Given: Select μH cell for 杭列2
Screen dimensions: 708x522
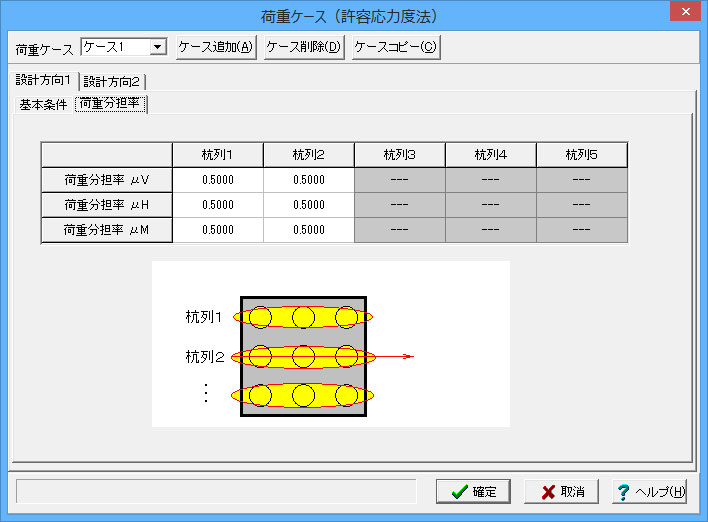Looking at the screenshot, I should tap(309, 205).
